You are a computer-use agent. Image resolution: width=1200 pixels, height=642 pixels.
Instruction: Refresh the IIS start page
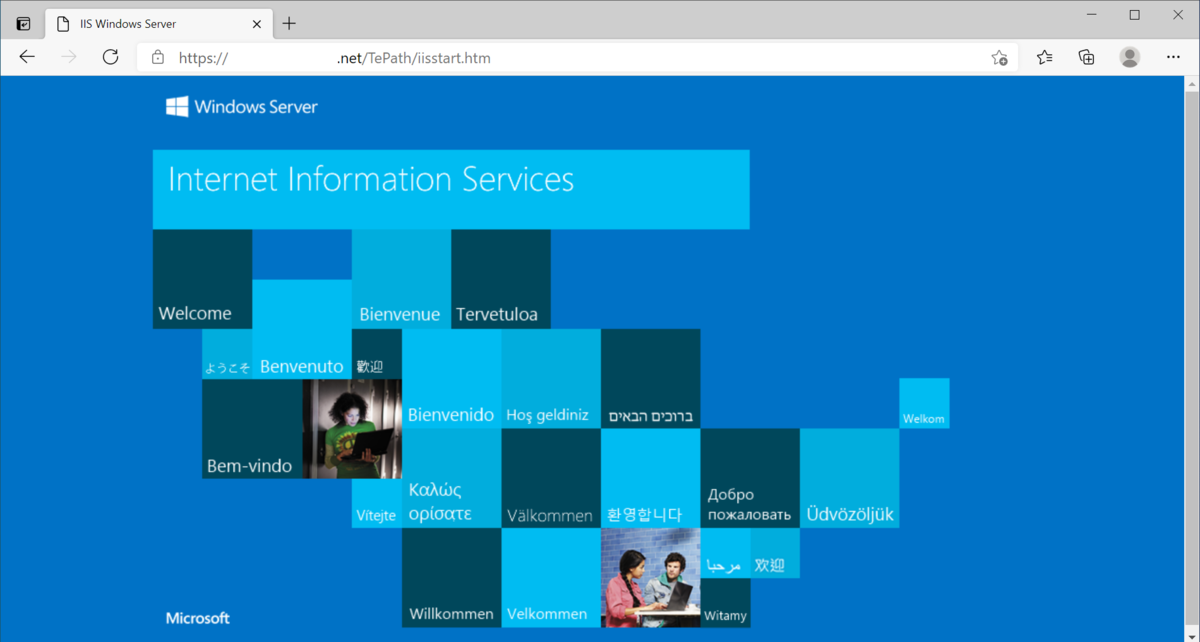111,57
